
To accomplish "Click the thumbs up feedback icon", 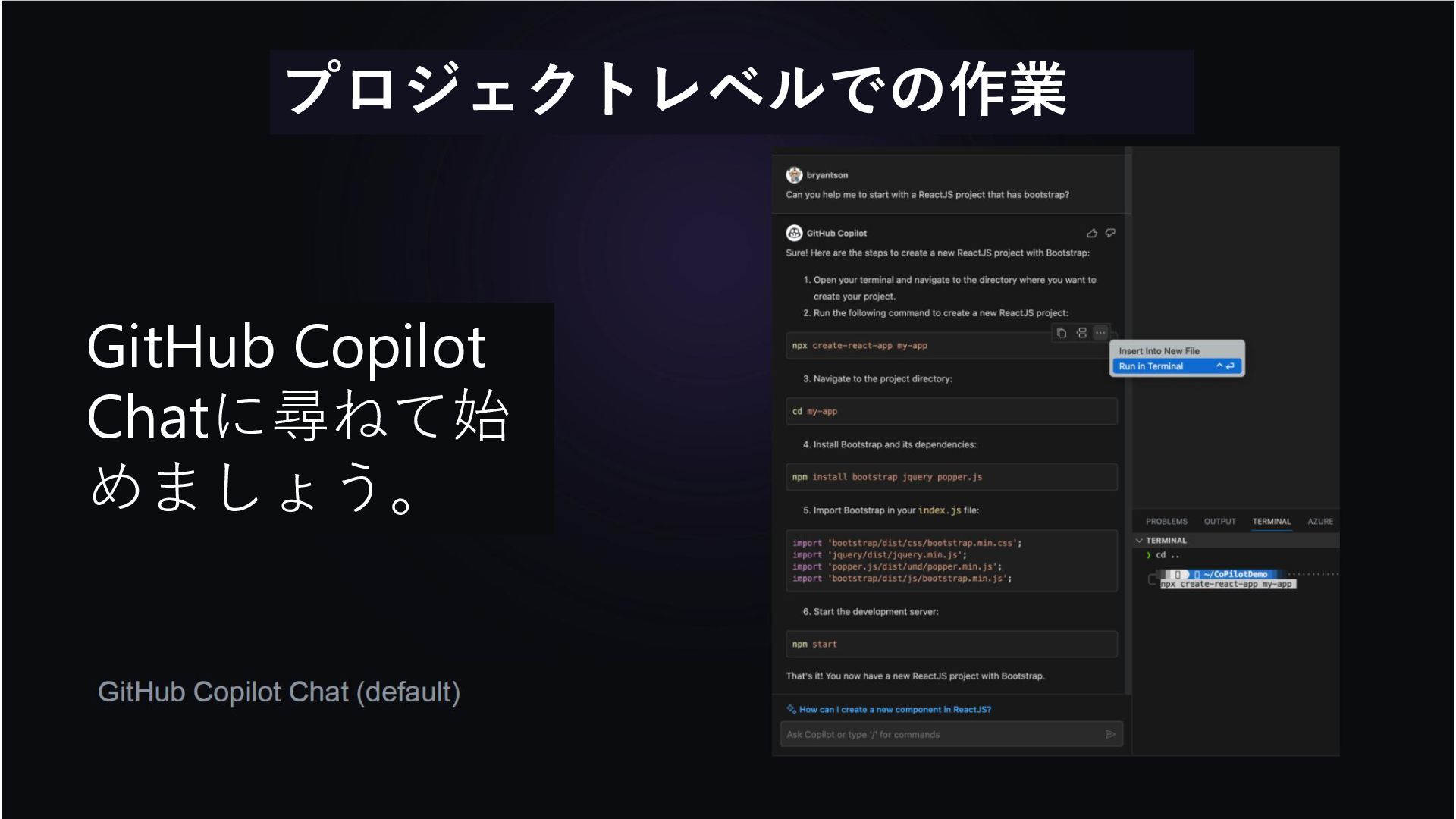I will 1091,234.
